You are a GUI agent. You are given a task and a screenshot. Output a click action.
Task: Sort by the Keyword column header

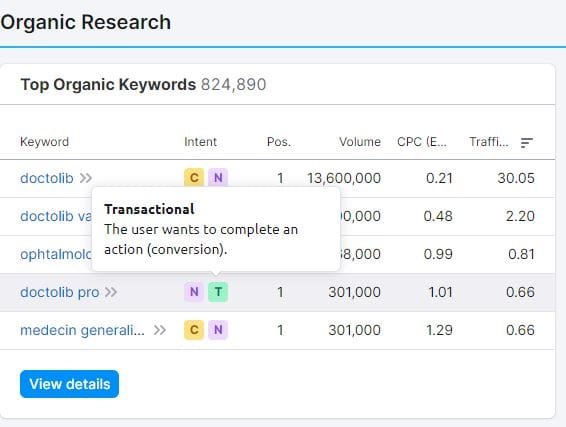tap(44, 142)
